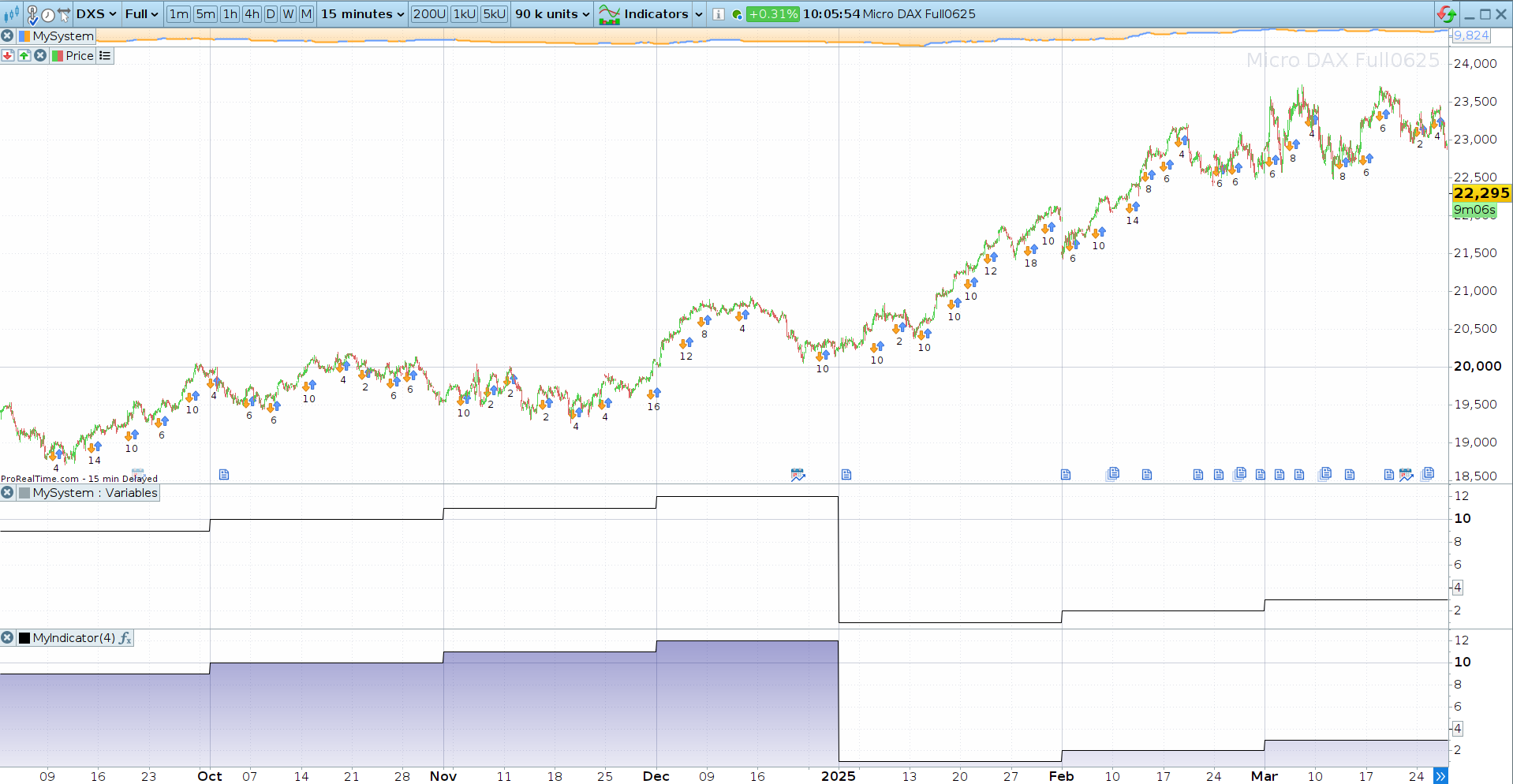The height and width of the screenshot is (784, 1513).
Task: Click the red-green refresh arrows icon
Action: point(1447,14)
